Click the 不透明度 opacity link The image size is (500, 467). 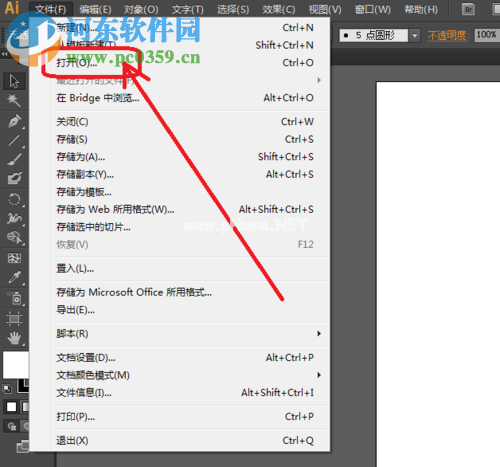pos(448,35)
